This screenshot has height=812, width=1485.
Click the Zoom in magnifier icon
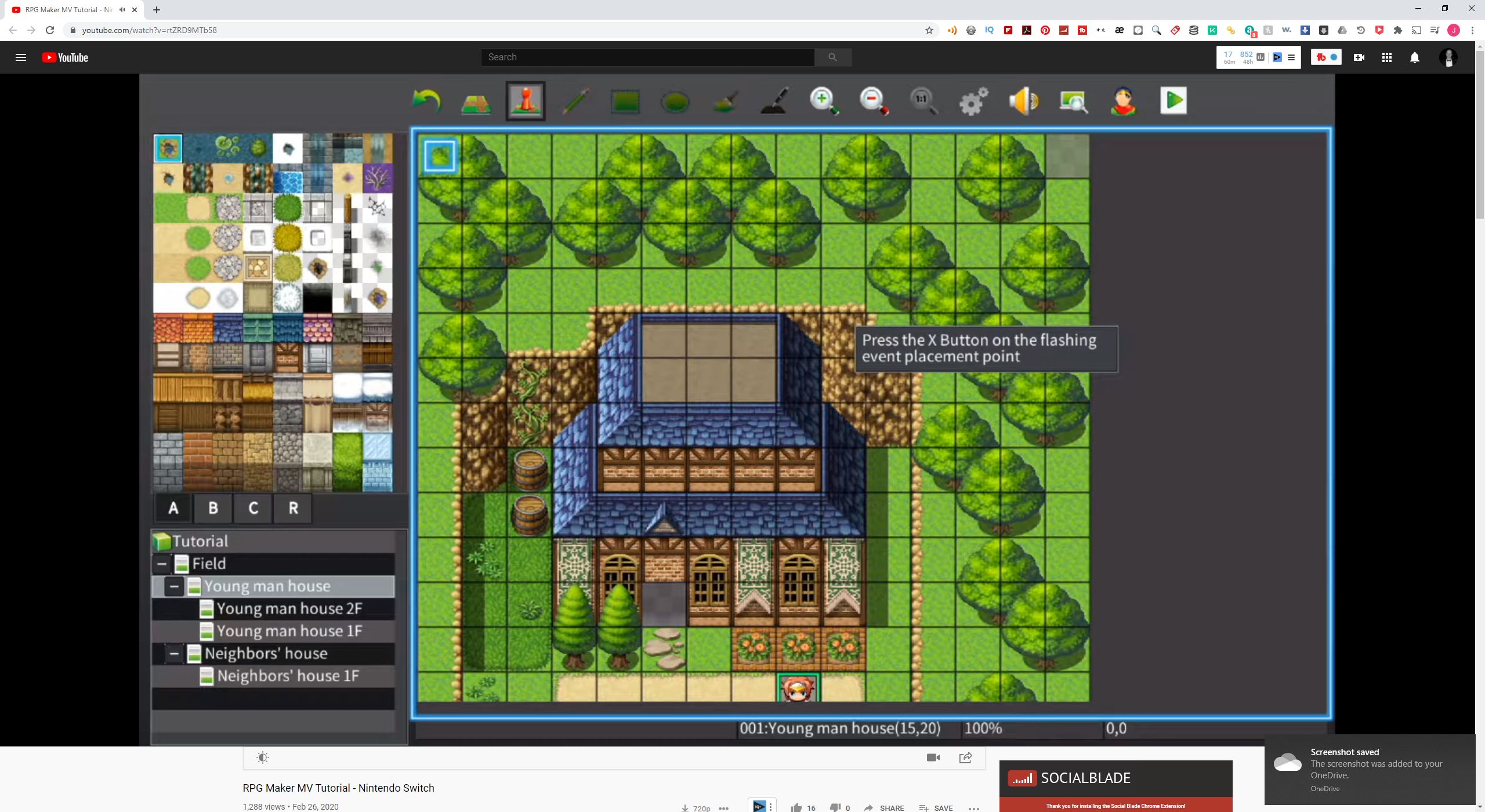click(824, 101)
